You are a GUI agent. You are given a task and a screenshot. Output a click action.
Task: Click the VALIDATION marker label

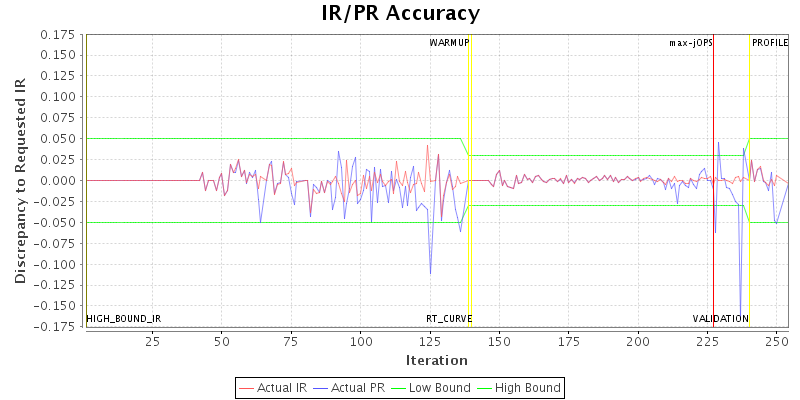[x=720, y=319]
